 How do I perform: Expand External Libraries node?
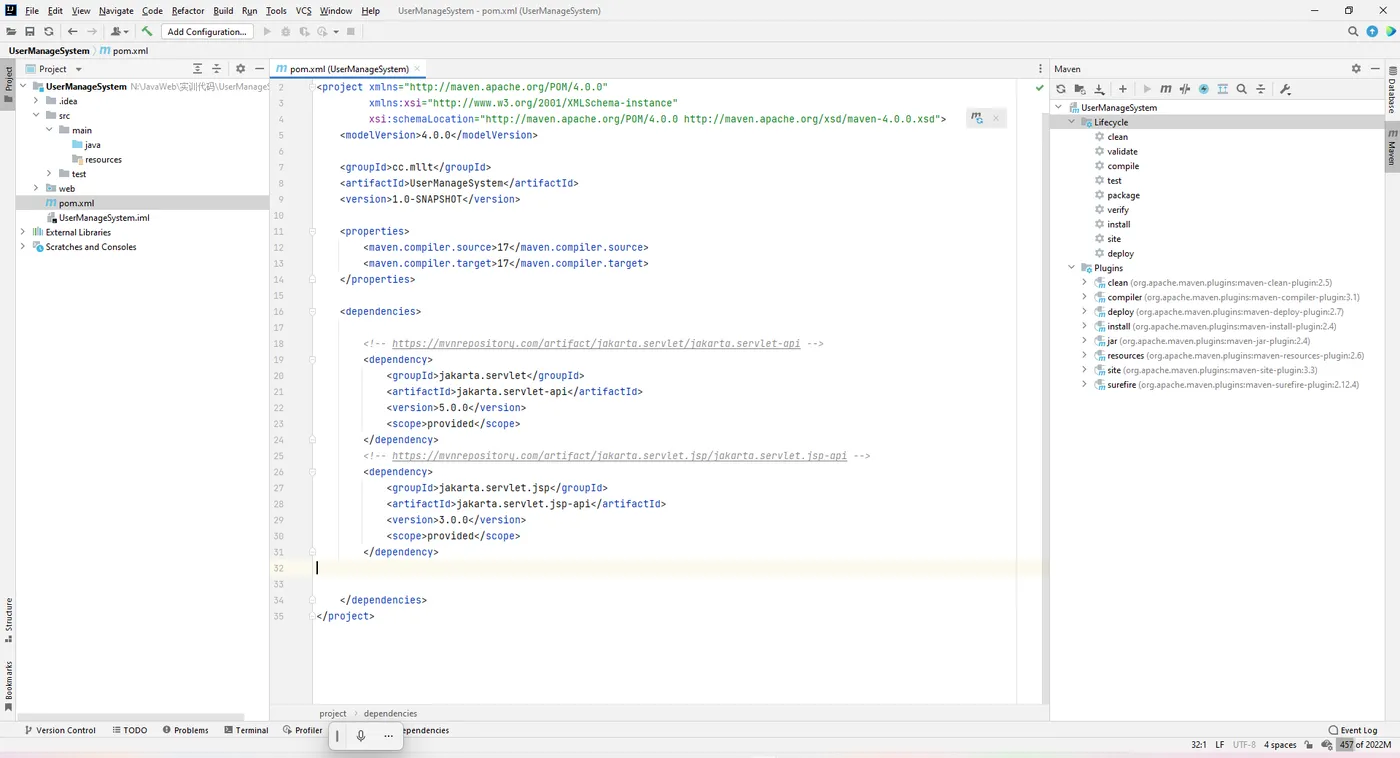pos(24,232)
